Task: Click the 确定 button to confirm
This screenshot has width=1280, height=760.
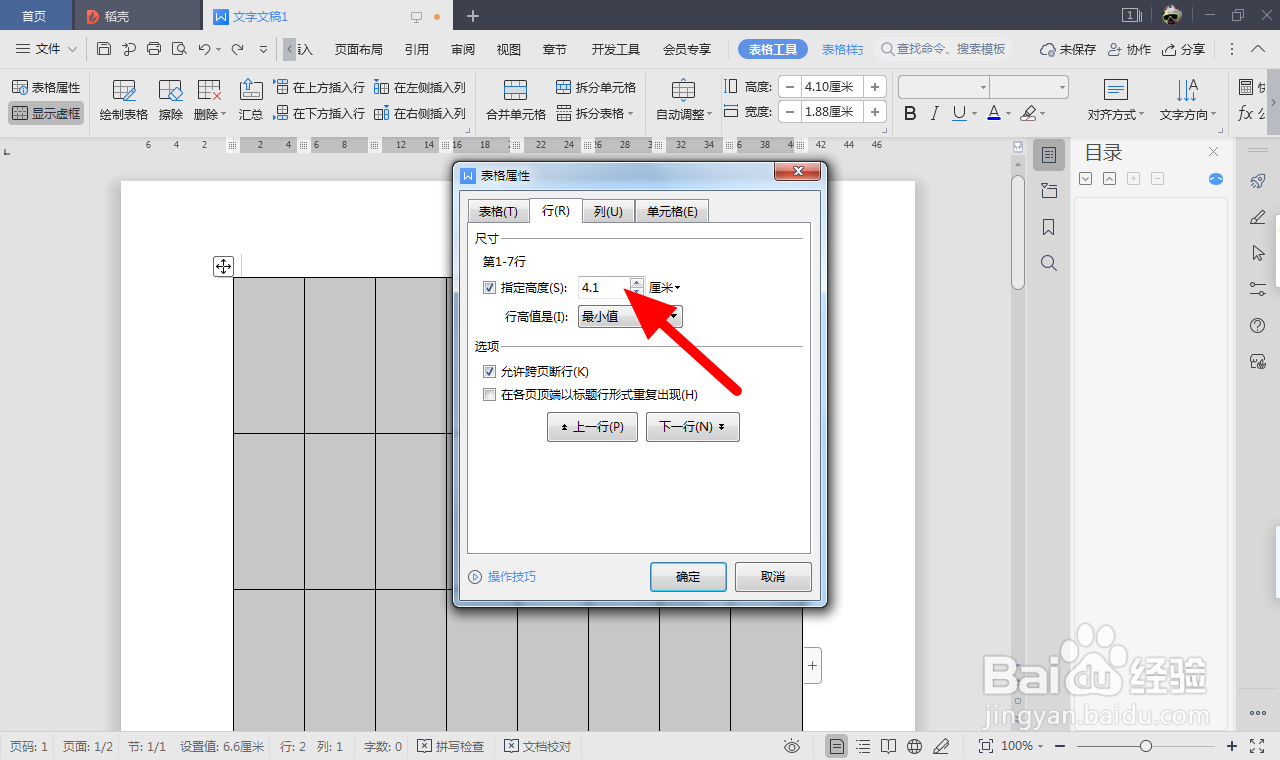Action: pos(688,576)
